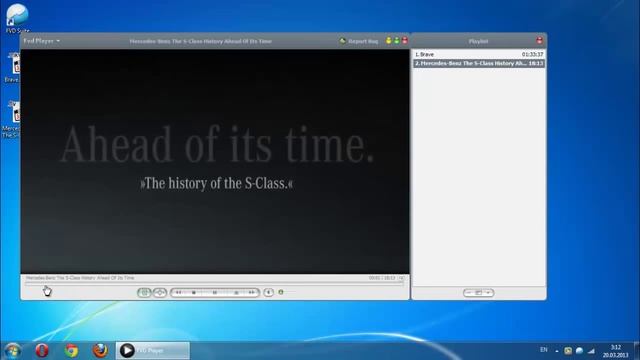Click the video seek progress bar

tap(213, 283)
